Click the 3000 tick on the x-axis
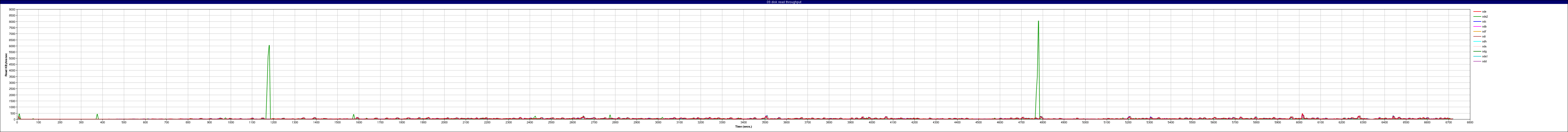Image resolution: width=1568 pixels, height=132 pixels. 658,122
